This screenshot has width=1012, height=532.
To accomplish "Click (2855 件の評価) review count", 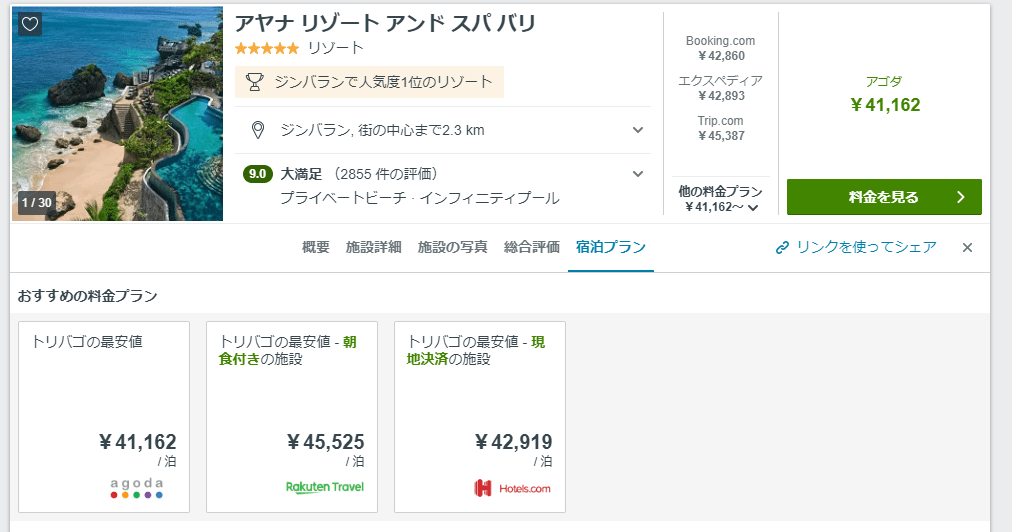I will click(386, 174).
